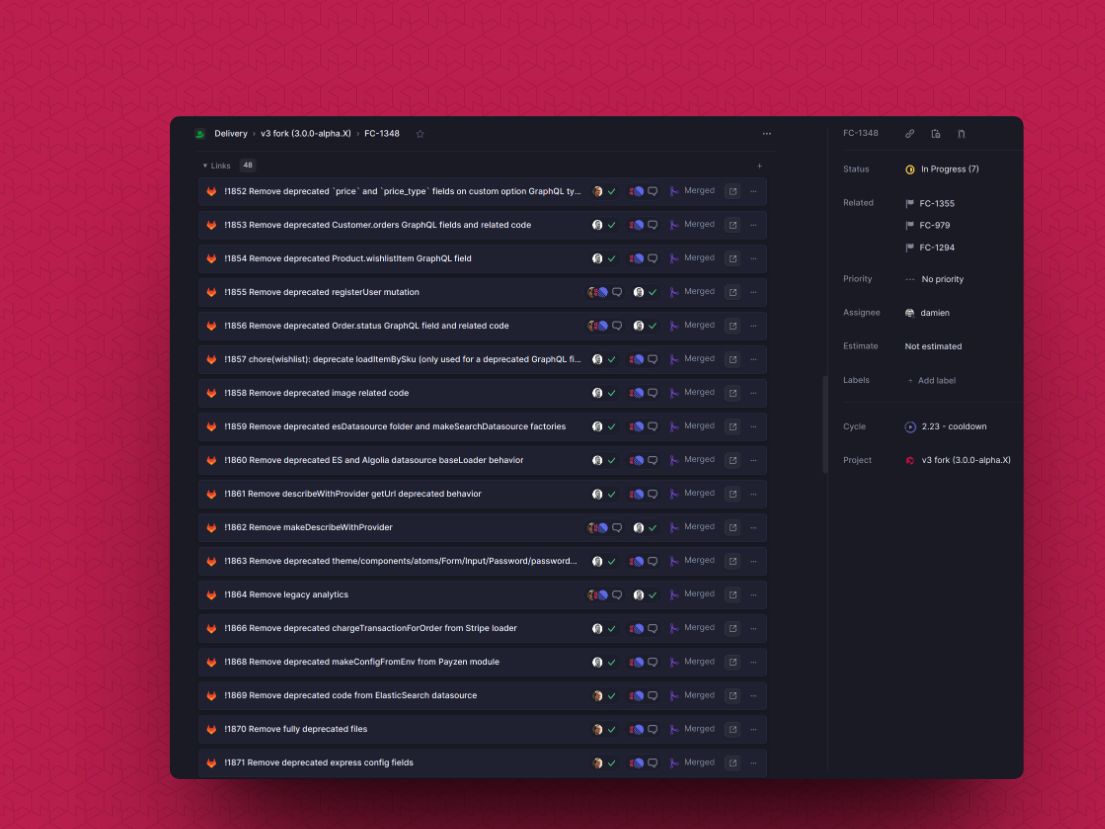Click pipeline passed check on !1860 row
Screen dimensions: 1105x829
tap(612, 460)
